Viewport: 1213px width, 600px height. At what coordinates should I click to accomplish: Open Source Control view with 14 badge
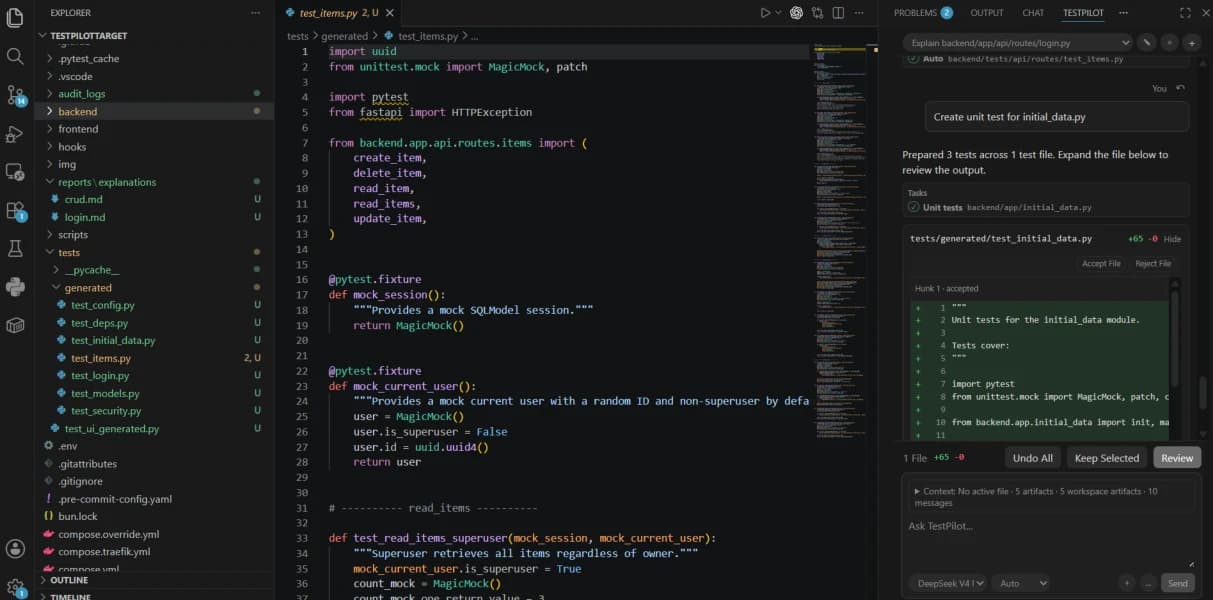click(15, 95)
